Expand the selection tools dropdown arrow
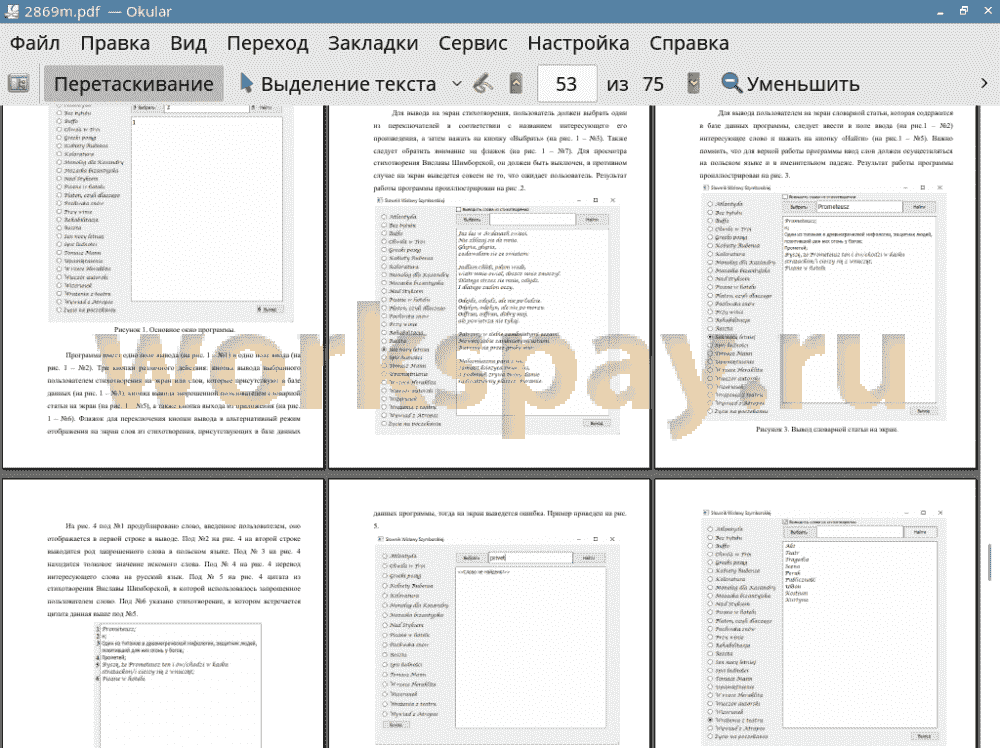 [457, 84]
